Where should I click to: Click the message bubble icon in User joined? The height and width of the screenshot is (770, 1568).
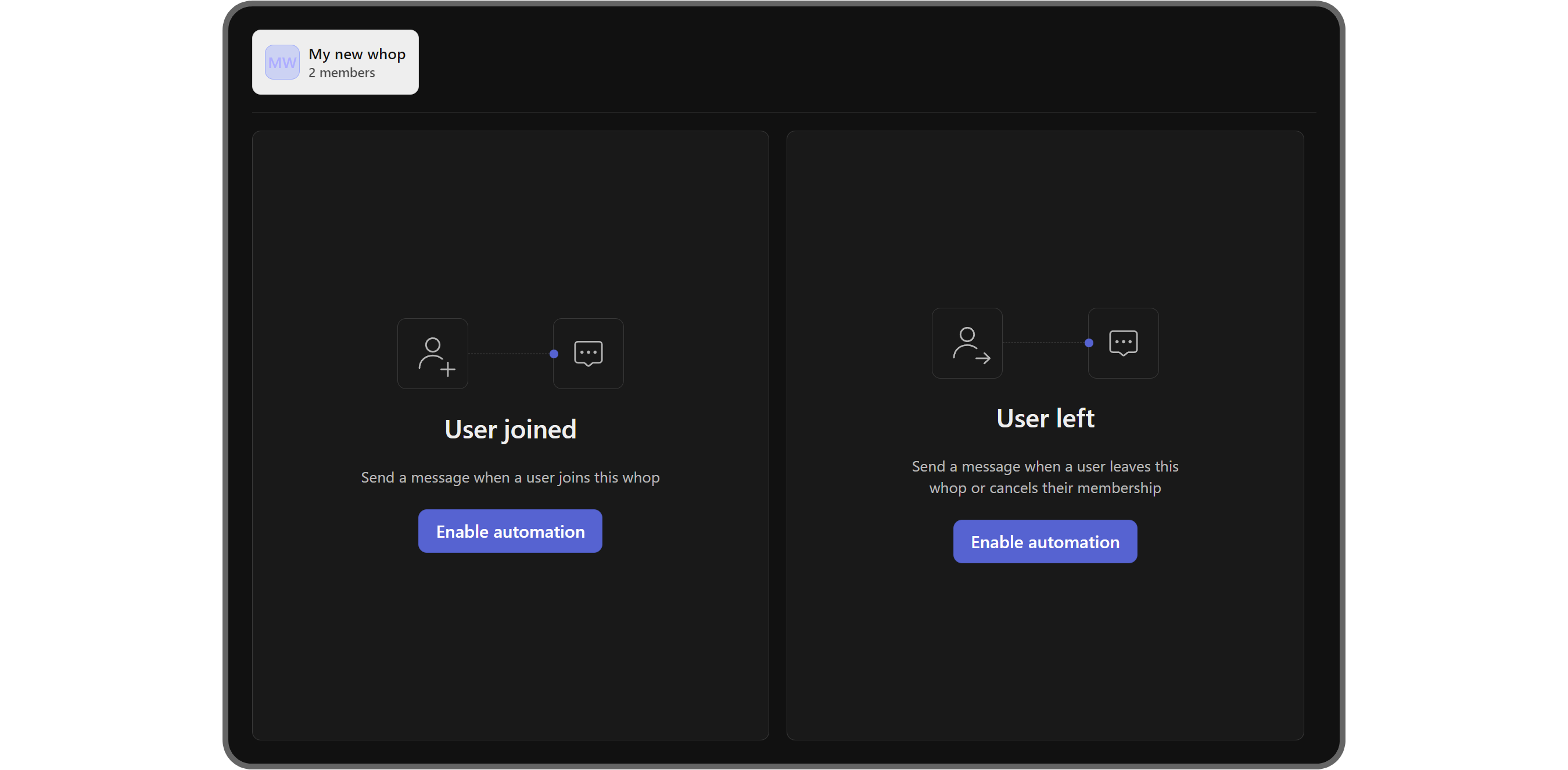pyautogui.click(x=588, y=354)
